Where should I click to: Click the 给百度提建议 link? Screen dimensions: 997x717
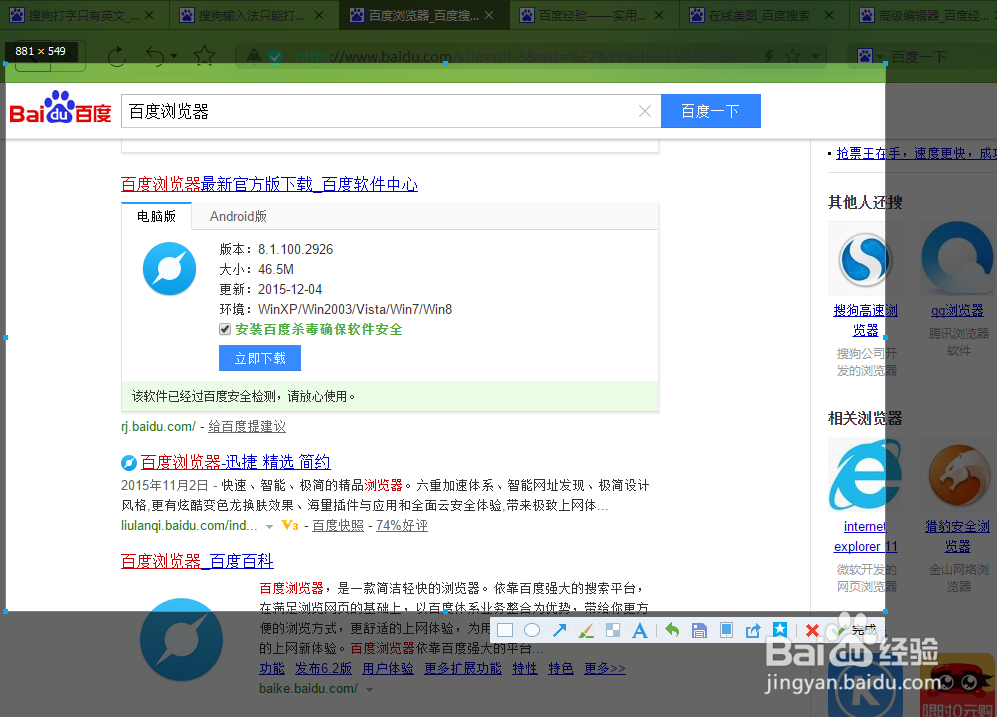pos(247,427)
